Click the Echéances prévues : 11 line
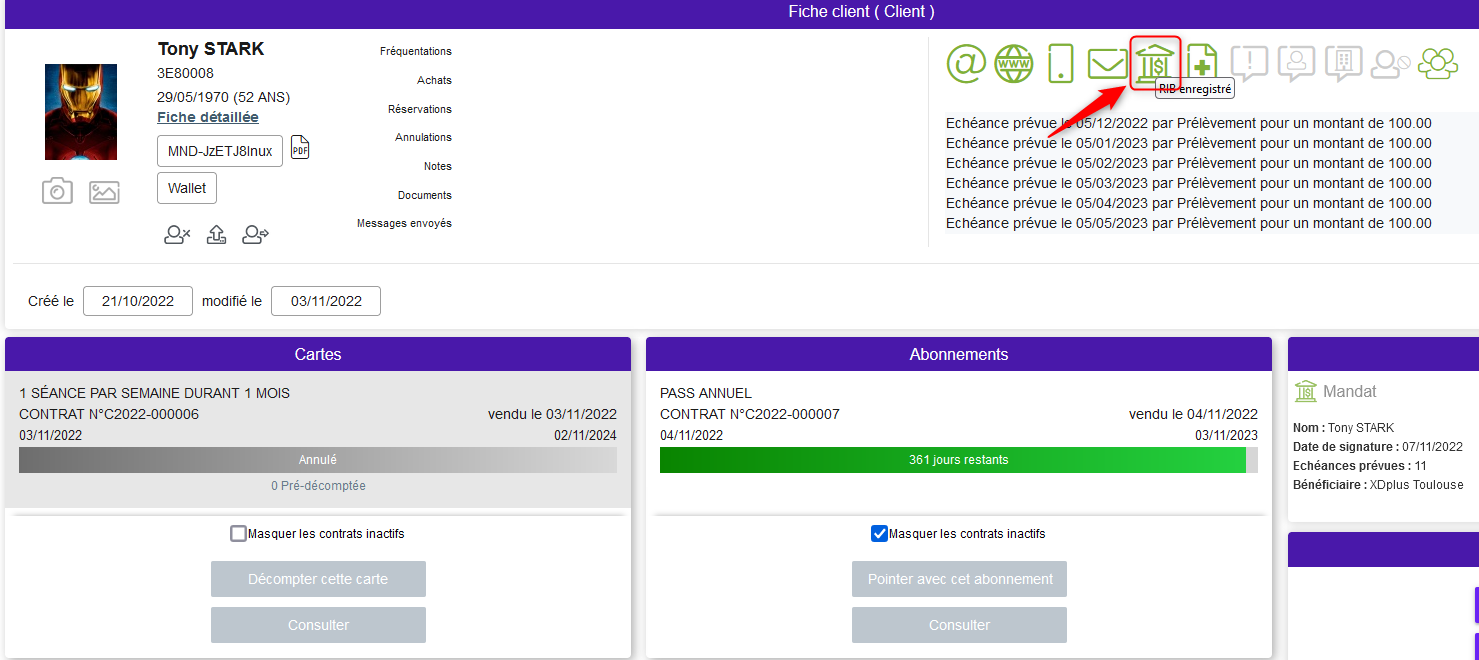 click(x=1361, y=466)
